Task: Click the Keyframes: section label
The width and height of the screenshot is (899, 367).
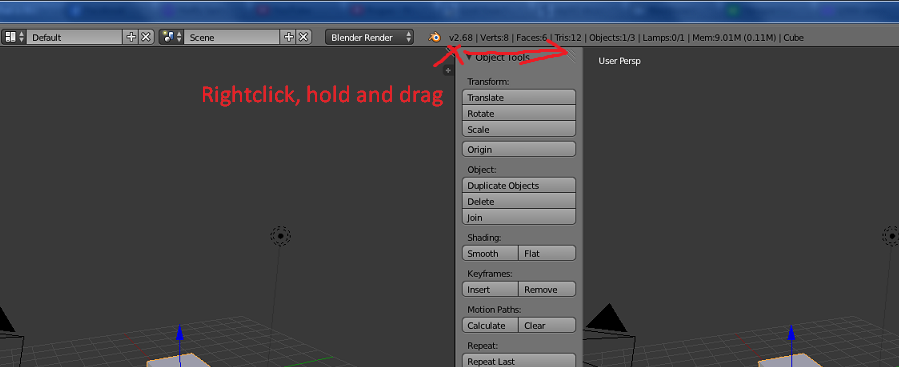Action: tap(490, 274)
